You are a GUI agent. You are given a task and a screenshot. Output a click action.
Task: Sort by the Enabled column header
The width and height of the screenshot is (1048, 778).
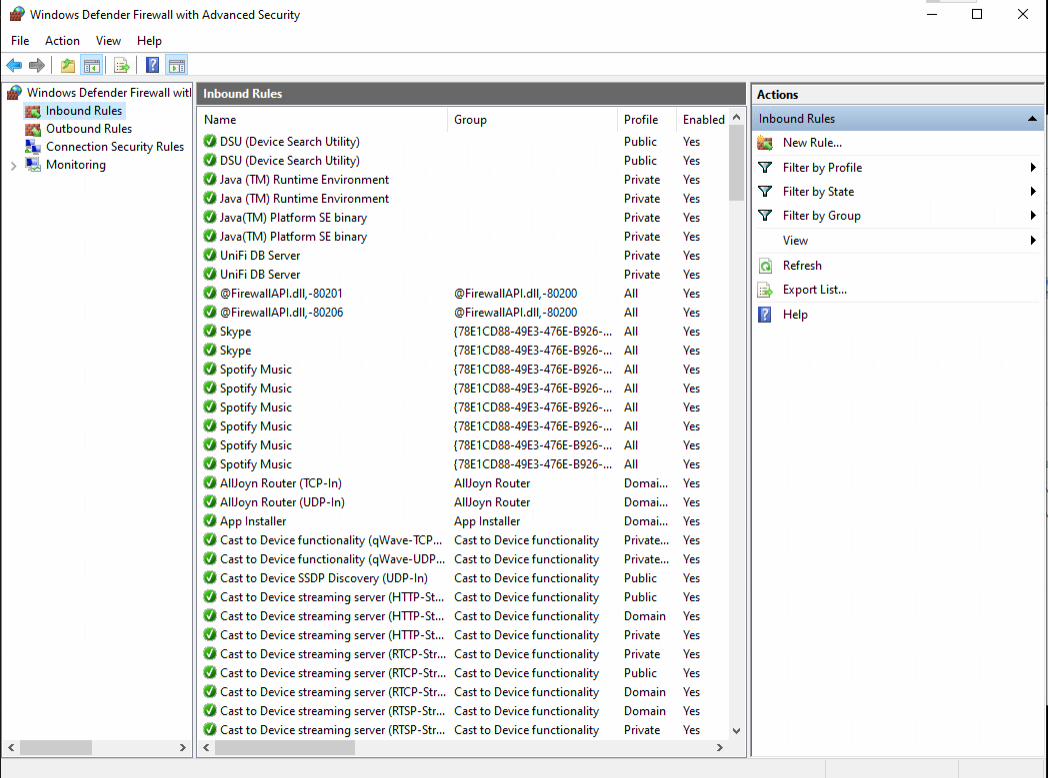click(702, 120)
